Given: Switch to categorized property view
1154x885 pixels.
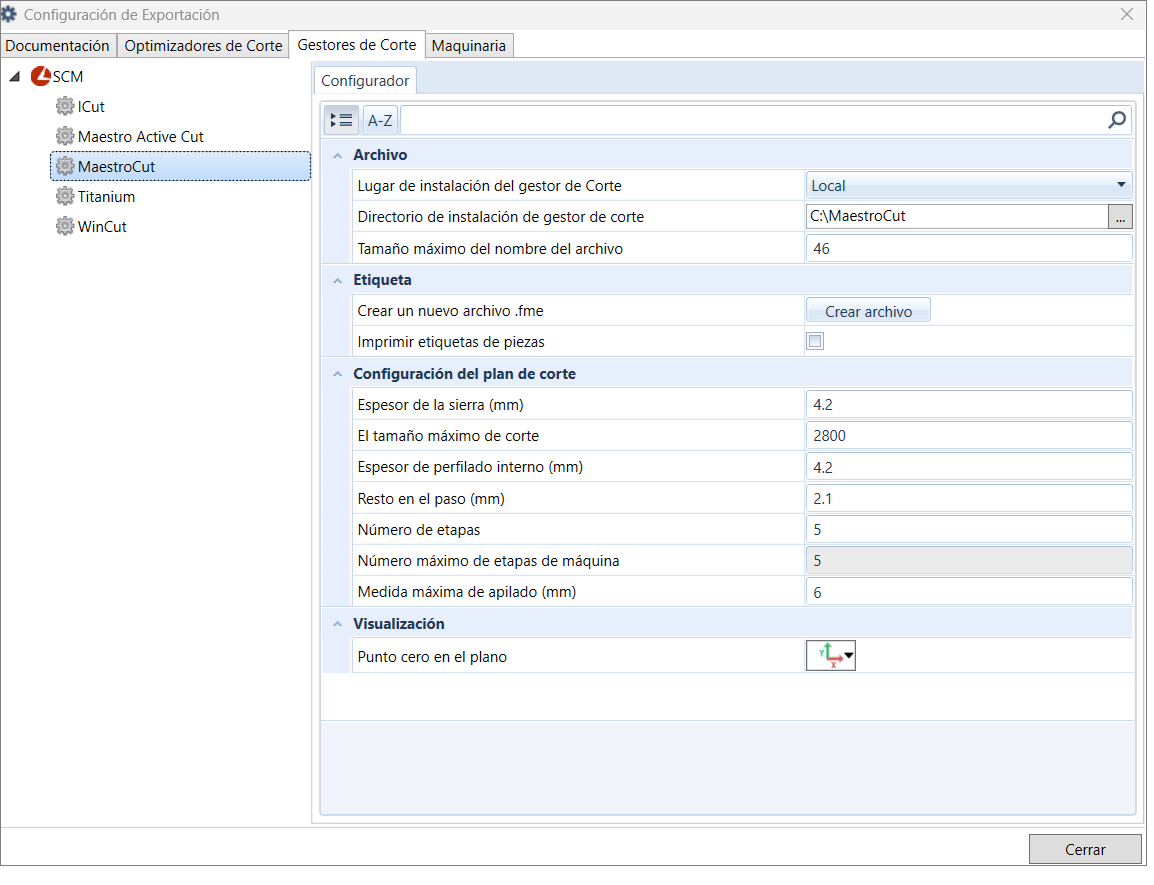Looking at the screenshot, I should 343,121.
